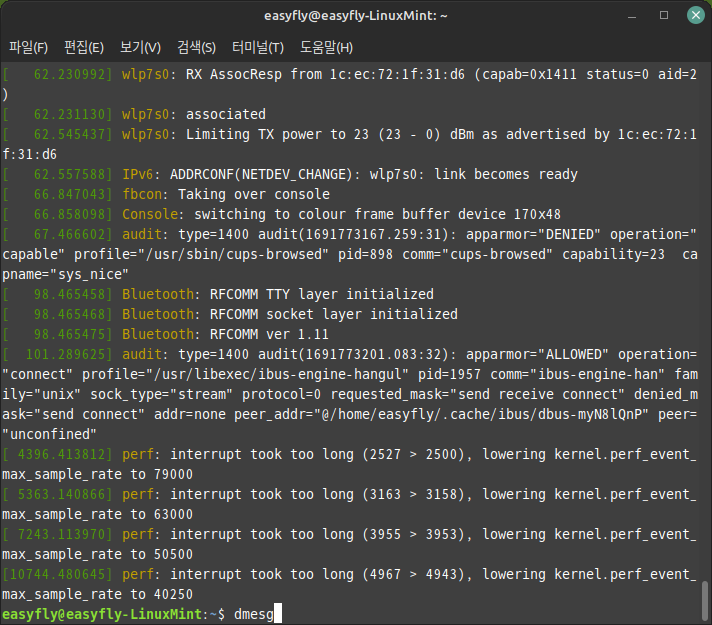Screen dimensions: 712x625
Task: Click timestamp 62.545437
Action: 69,134
